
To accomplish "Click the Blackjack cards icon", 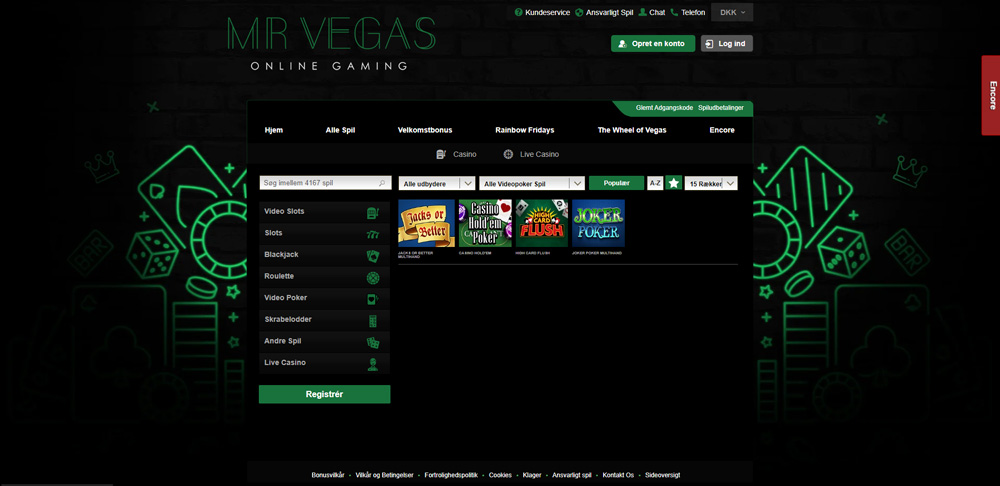I will [373, 256].
